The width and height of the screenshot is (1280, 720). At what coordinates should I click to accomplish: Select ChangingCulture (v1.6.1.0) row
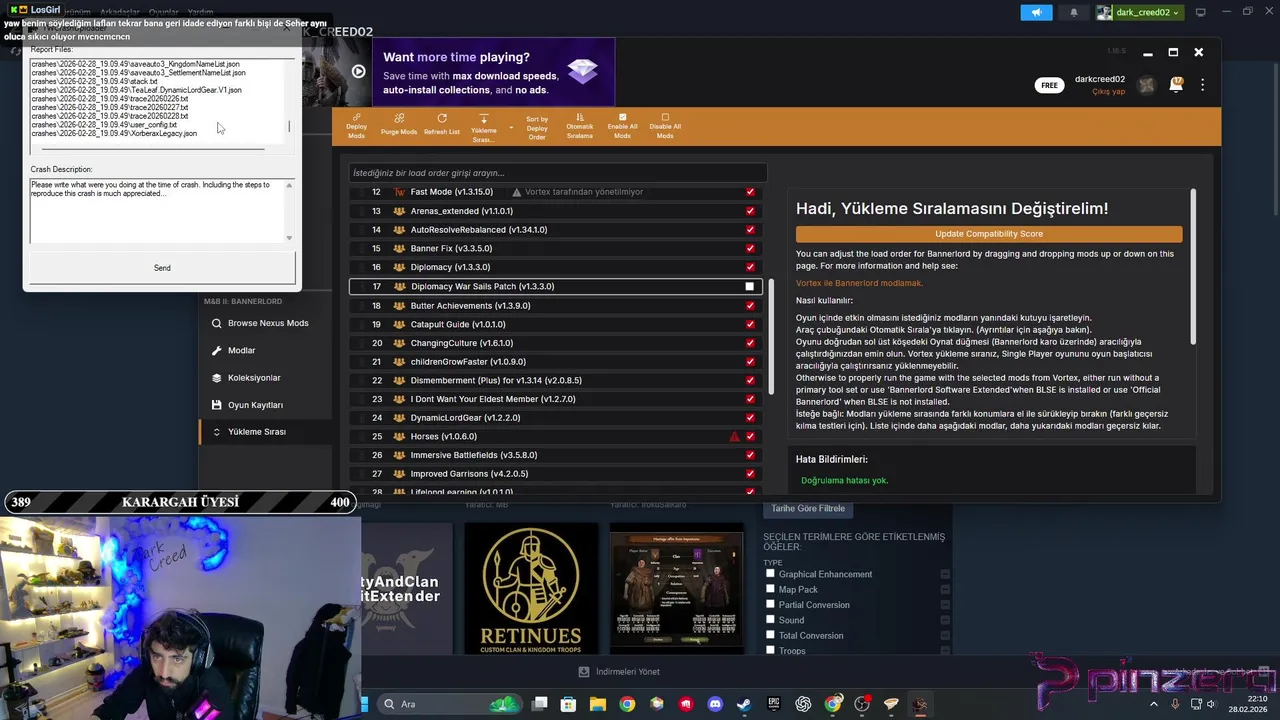click(x=555, y=343)
